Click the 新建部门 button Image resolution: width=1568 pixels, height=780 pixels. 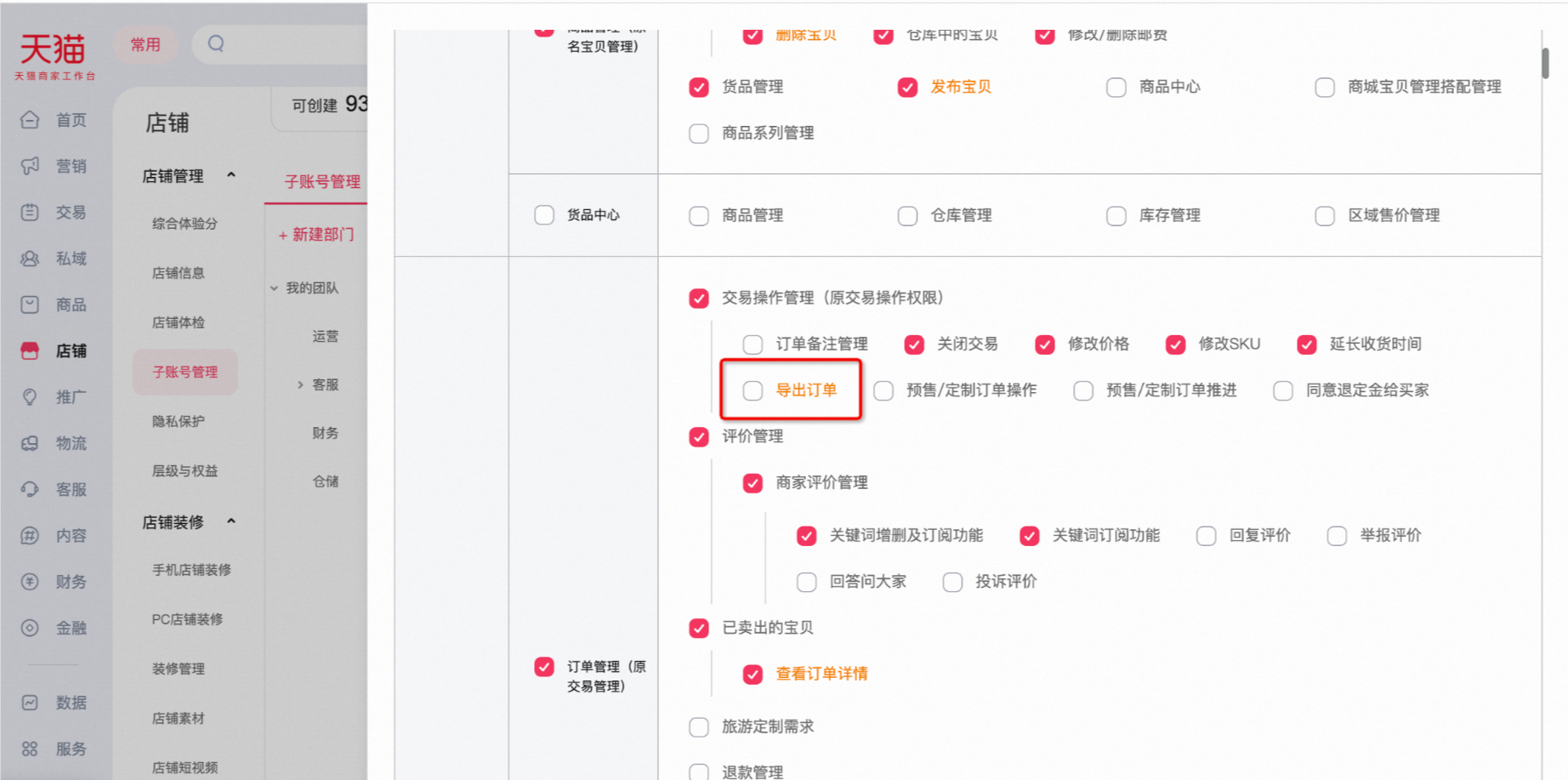coord(316,234)
